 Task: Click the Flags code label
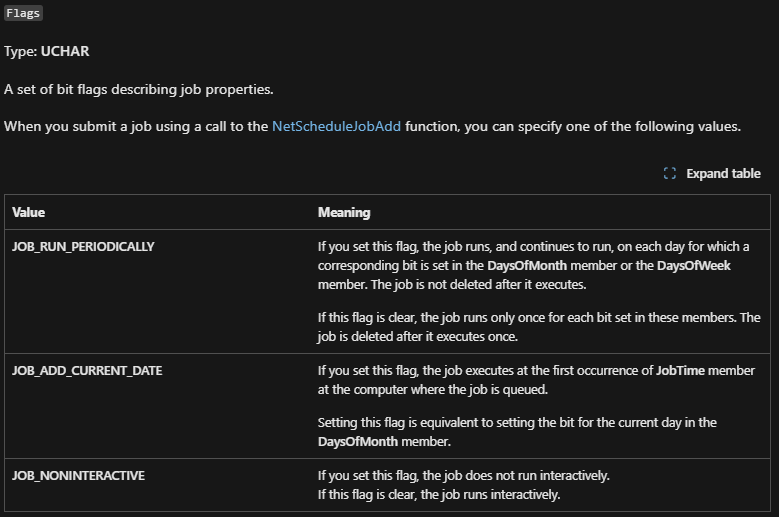pyautogui.click(x=23, y=13)
